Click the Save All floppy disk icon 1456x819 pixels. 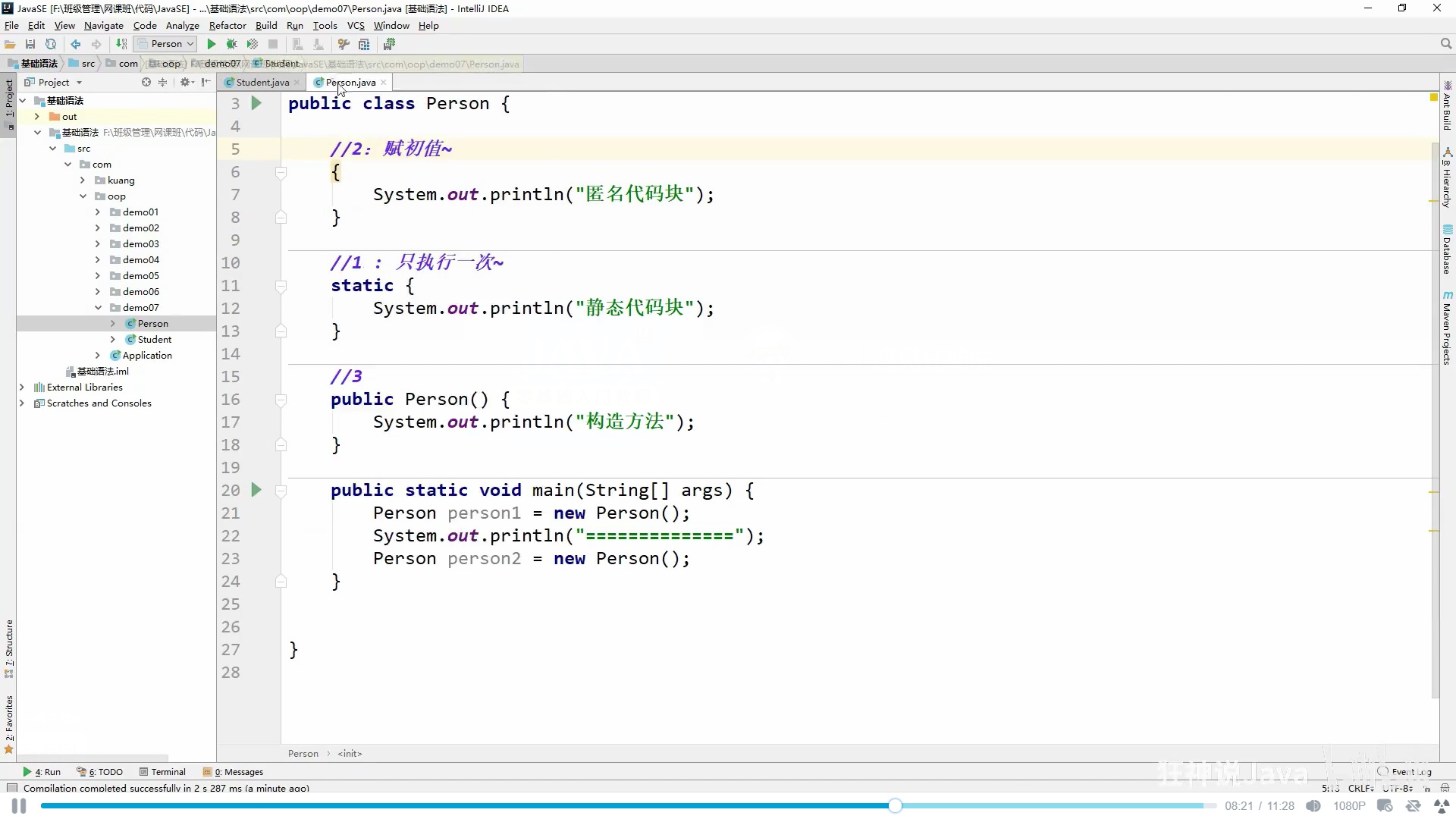click(30, 44)
